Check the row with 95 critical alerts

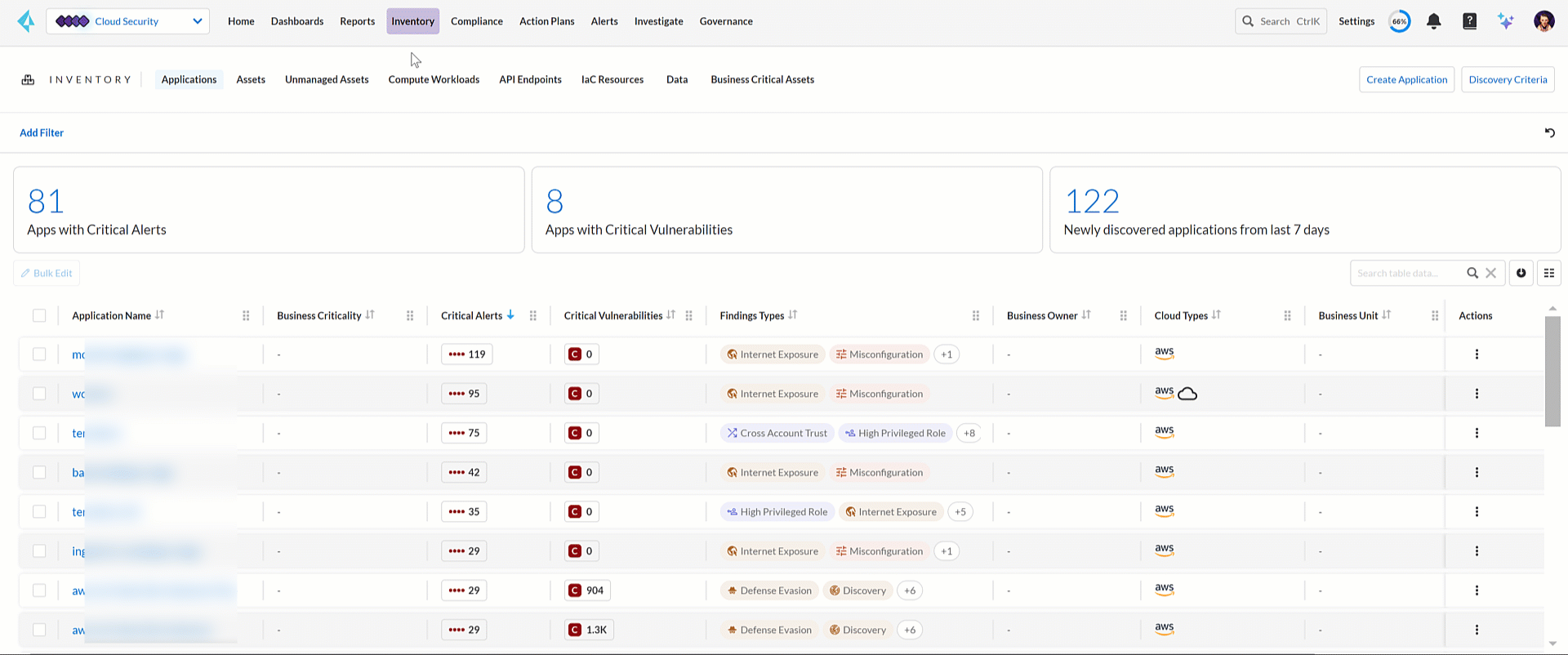[39, 393]
